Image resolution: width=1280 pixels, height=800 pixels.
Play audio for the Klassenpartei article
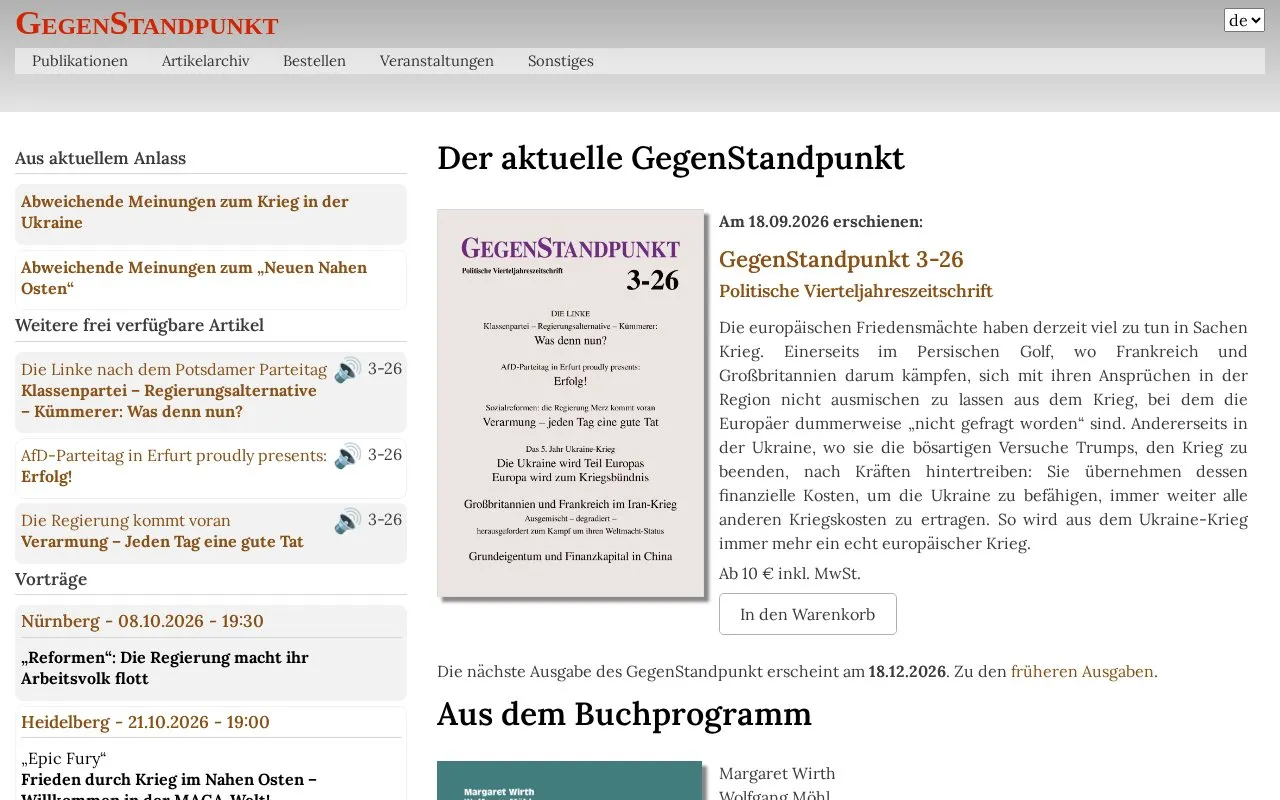[x=348, y=370]
